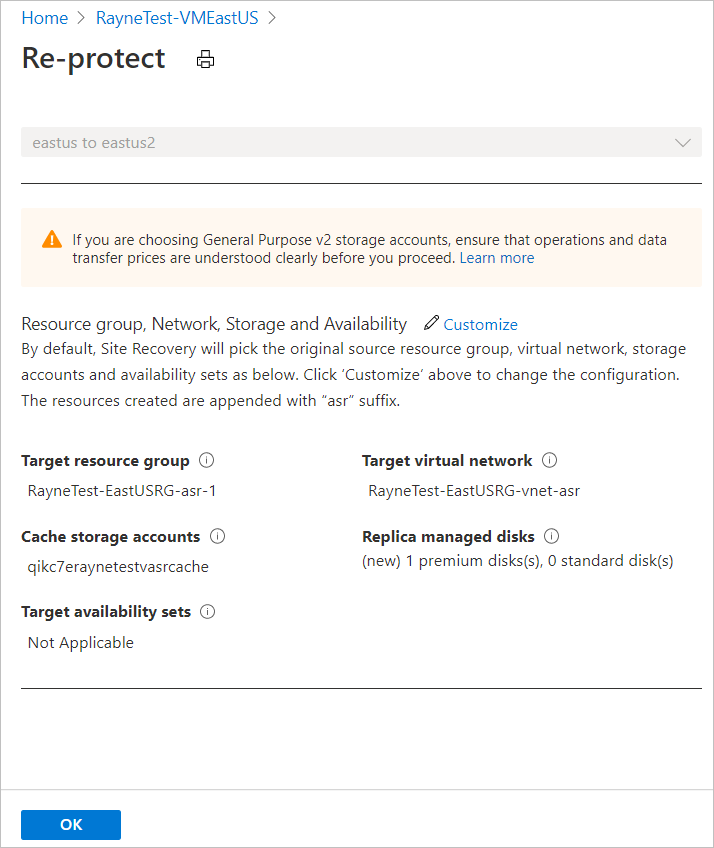Click the pencil icon beside Customize
714x848 pixels.
click(431, 323)
